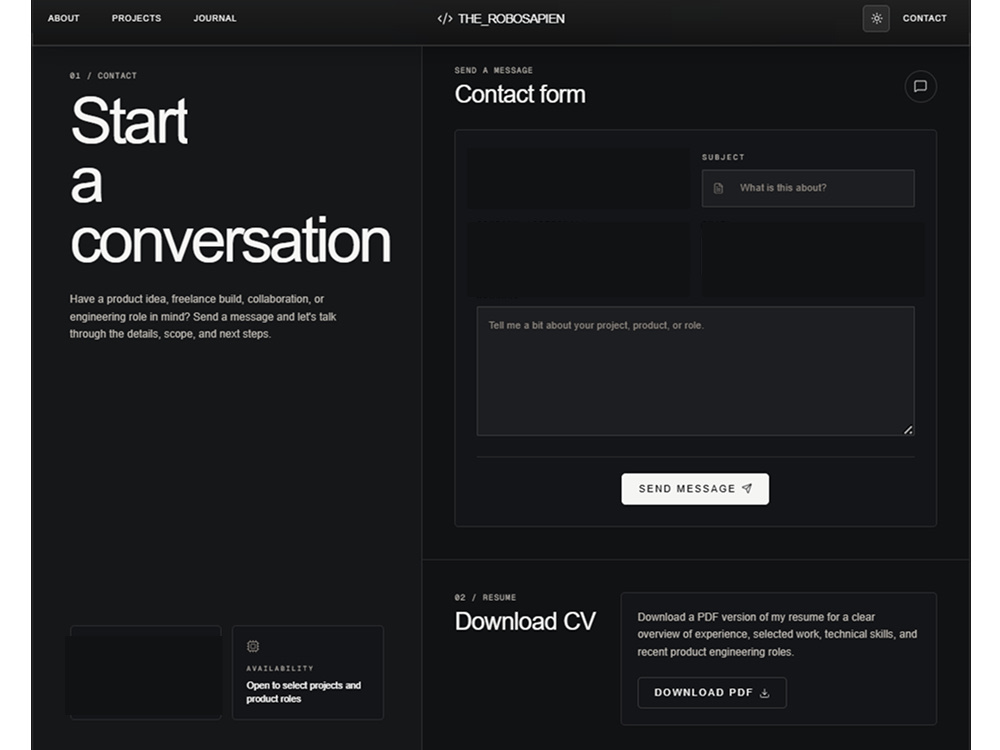Click the document icon in Subject field

718,188
